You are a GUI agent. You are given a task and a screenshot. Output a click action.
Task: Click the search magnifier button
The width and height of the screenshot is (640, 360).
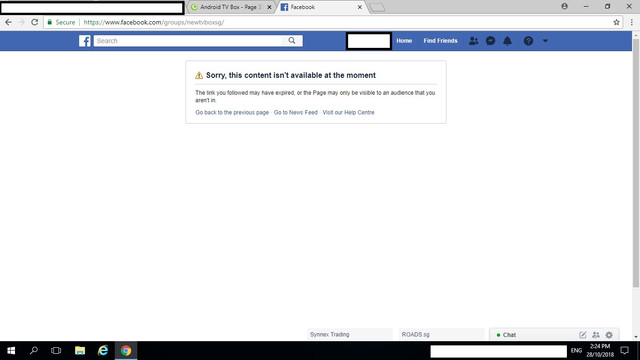pyautogui.click(x=292, y=40)
